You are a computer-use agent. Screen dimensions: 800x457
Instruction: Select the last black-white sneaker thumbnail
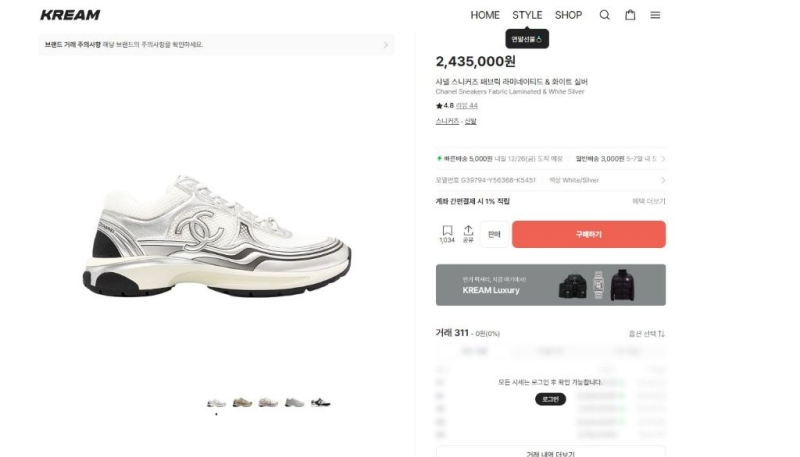tap(320, 402)
